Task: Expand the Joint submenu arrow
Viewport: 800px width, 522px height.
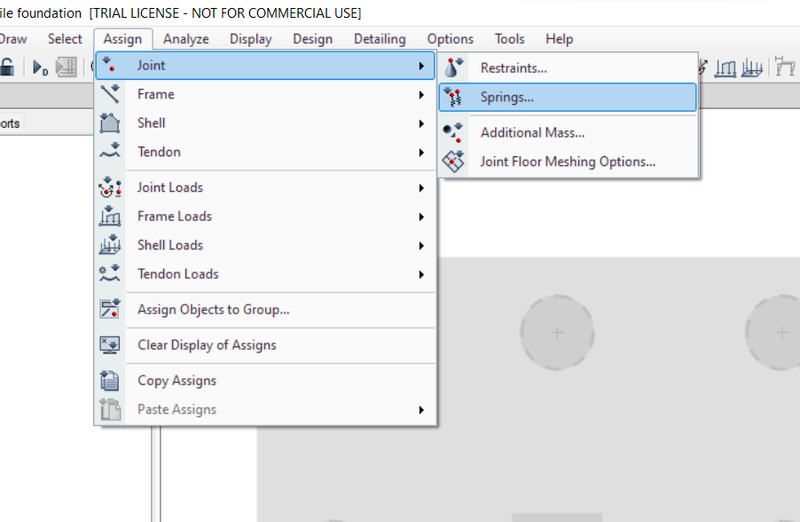Action: coord(421,66)
